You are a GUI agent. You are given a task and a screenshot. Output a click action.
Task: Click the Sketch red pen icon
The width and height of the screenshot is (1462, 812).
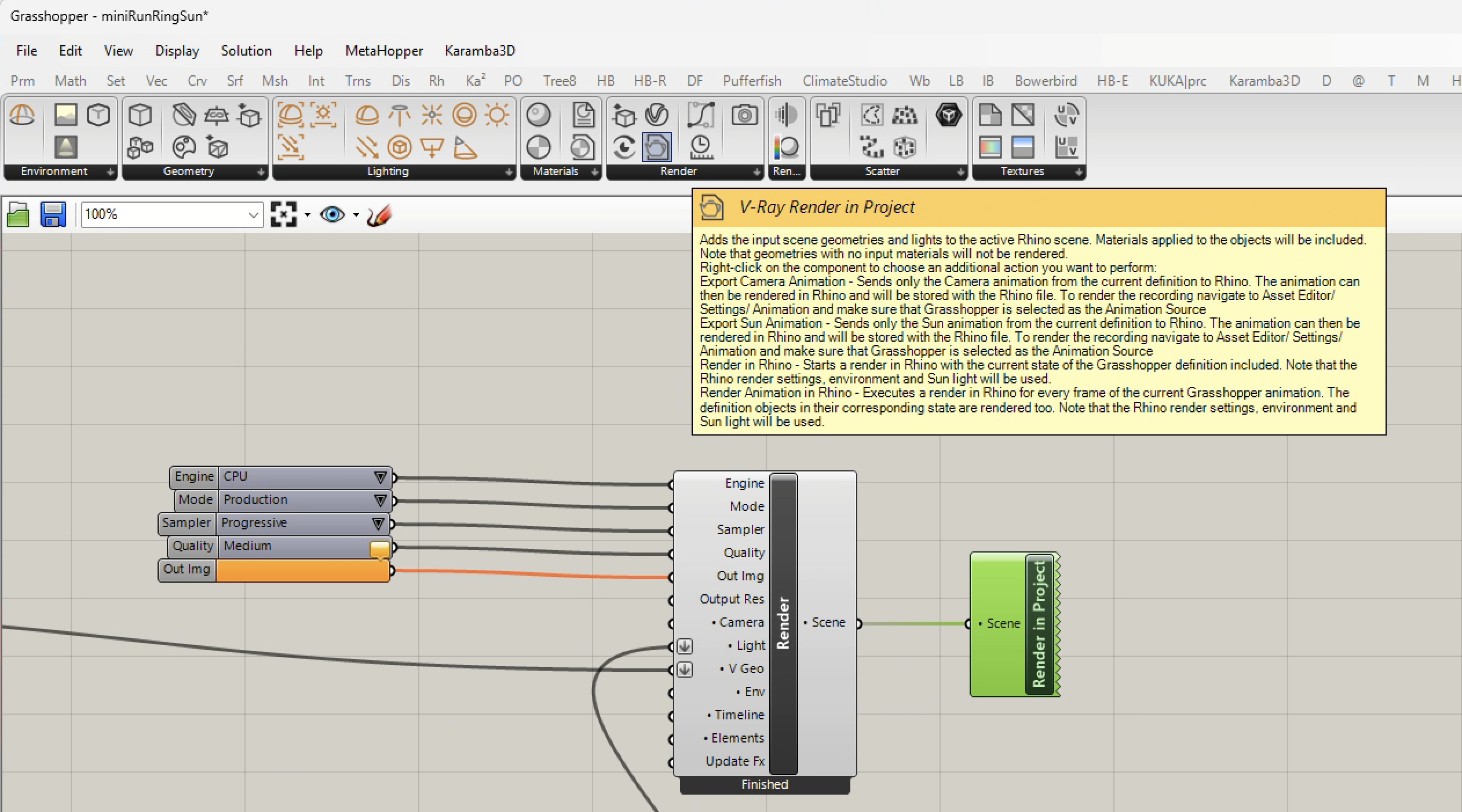tap(379, 215)
